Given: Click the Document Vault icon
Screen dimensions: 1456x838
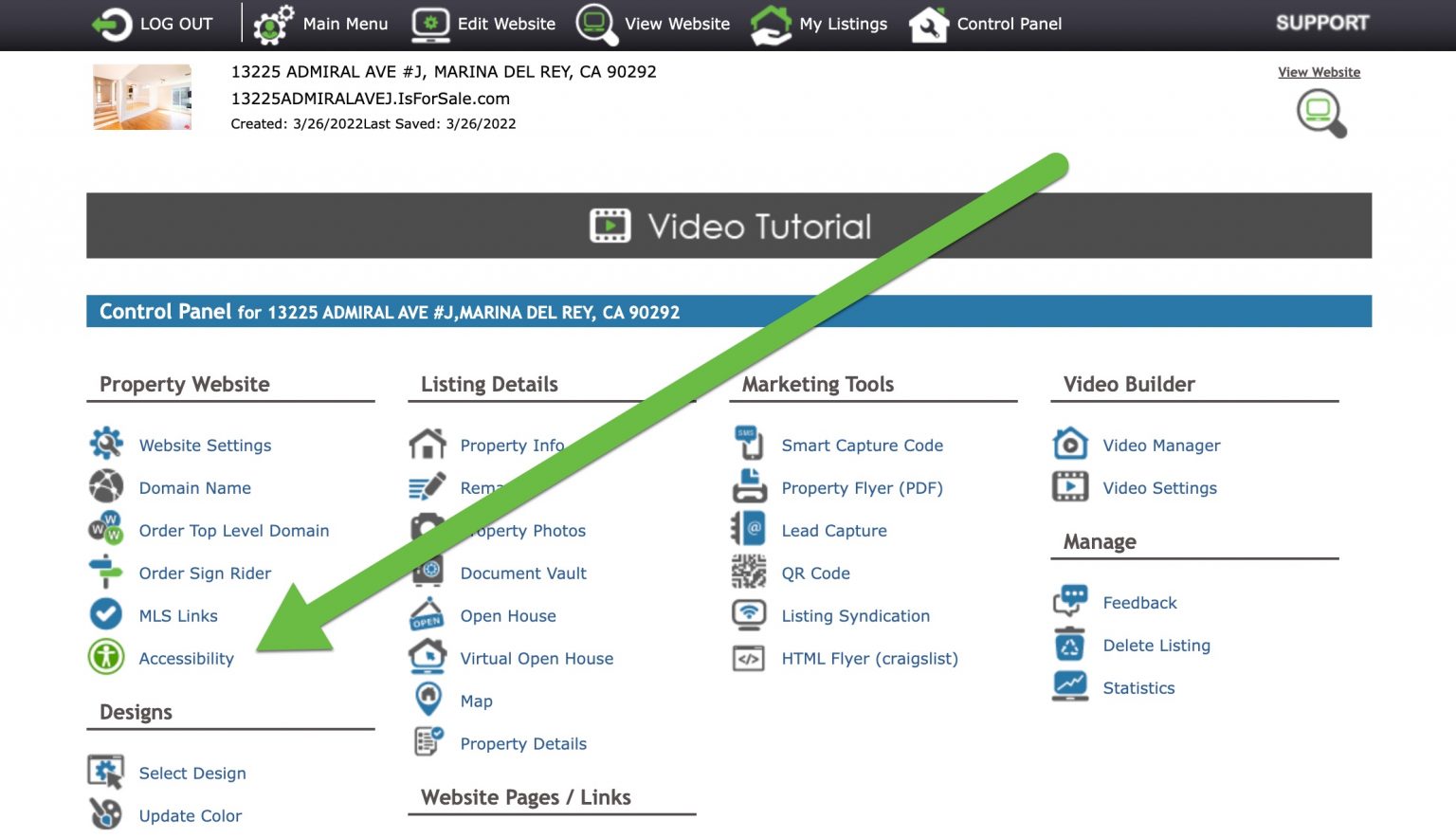Looking at the screenshot, I should [x=428, y=573].
